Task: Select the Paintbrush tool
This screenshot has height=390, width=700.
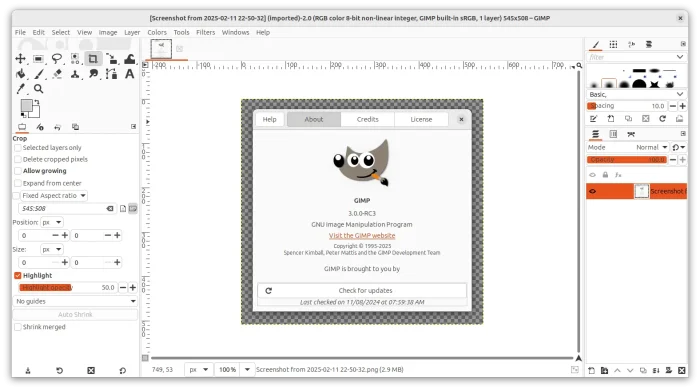Action: (x=39, y=74)
